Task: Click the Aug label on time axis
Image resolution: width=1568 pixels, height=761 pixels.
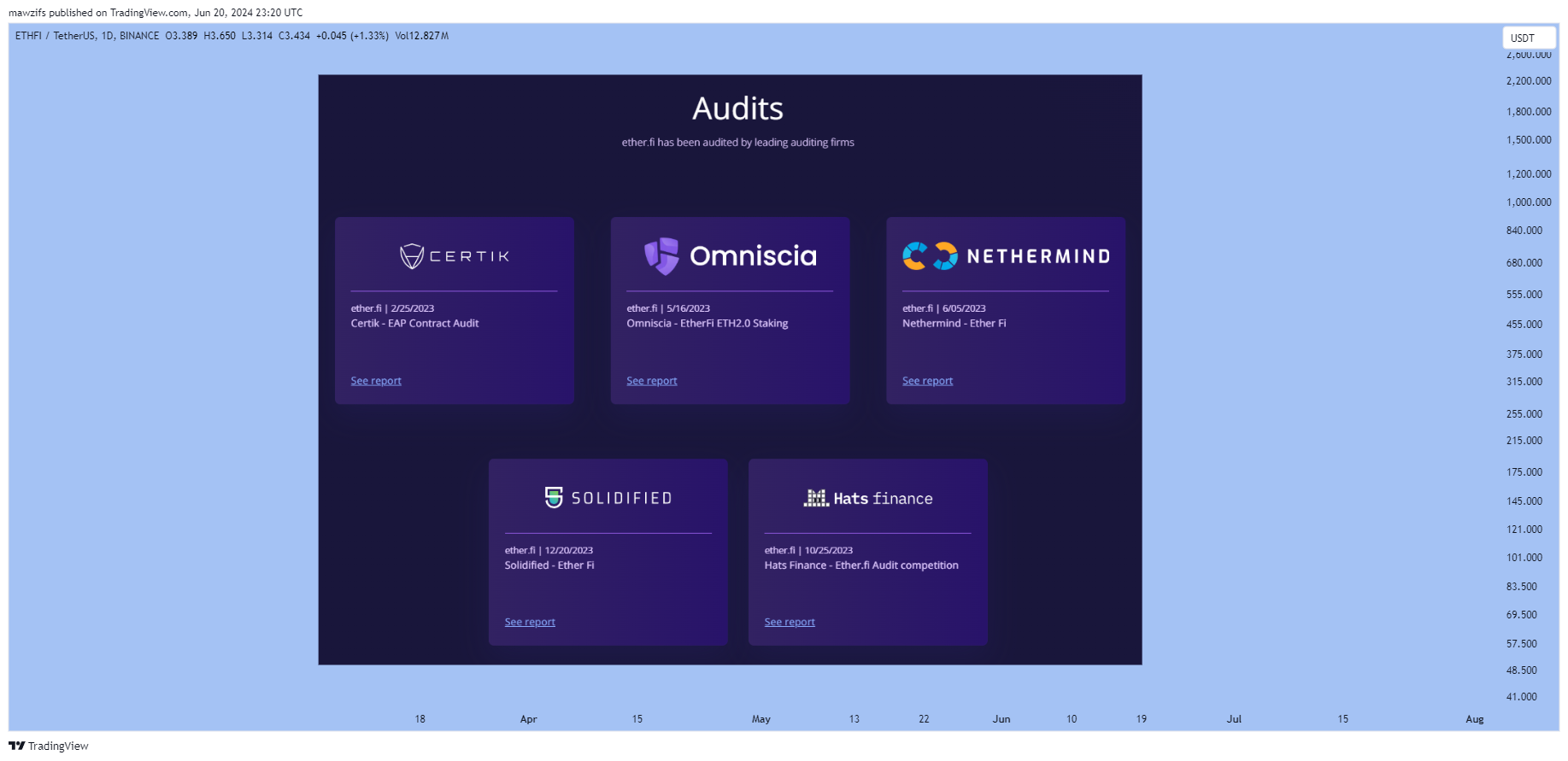Action: (x=1475, y=719)
